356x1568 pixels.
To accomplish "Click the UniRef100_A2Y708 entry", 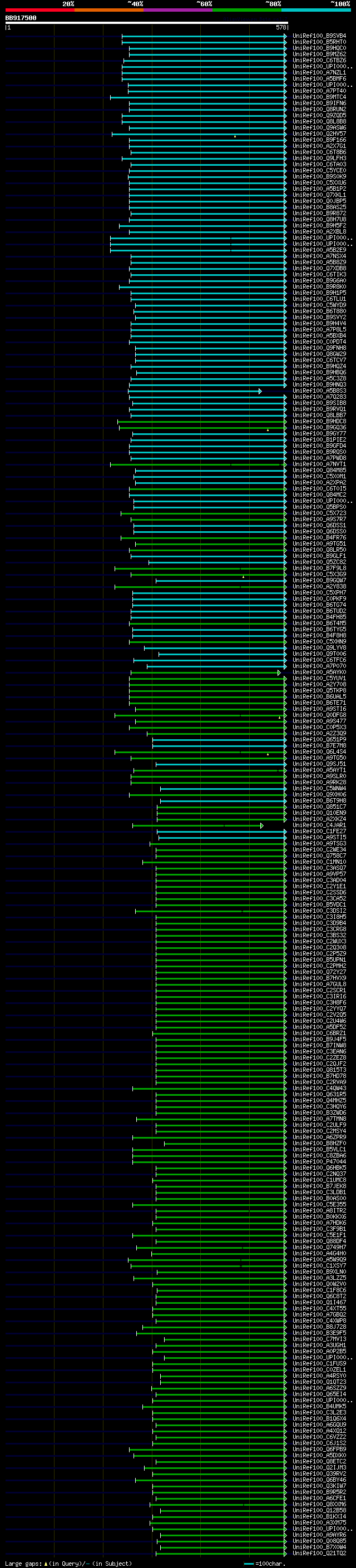I will click(319, 685).
